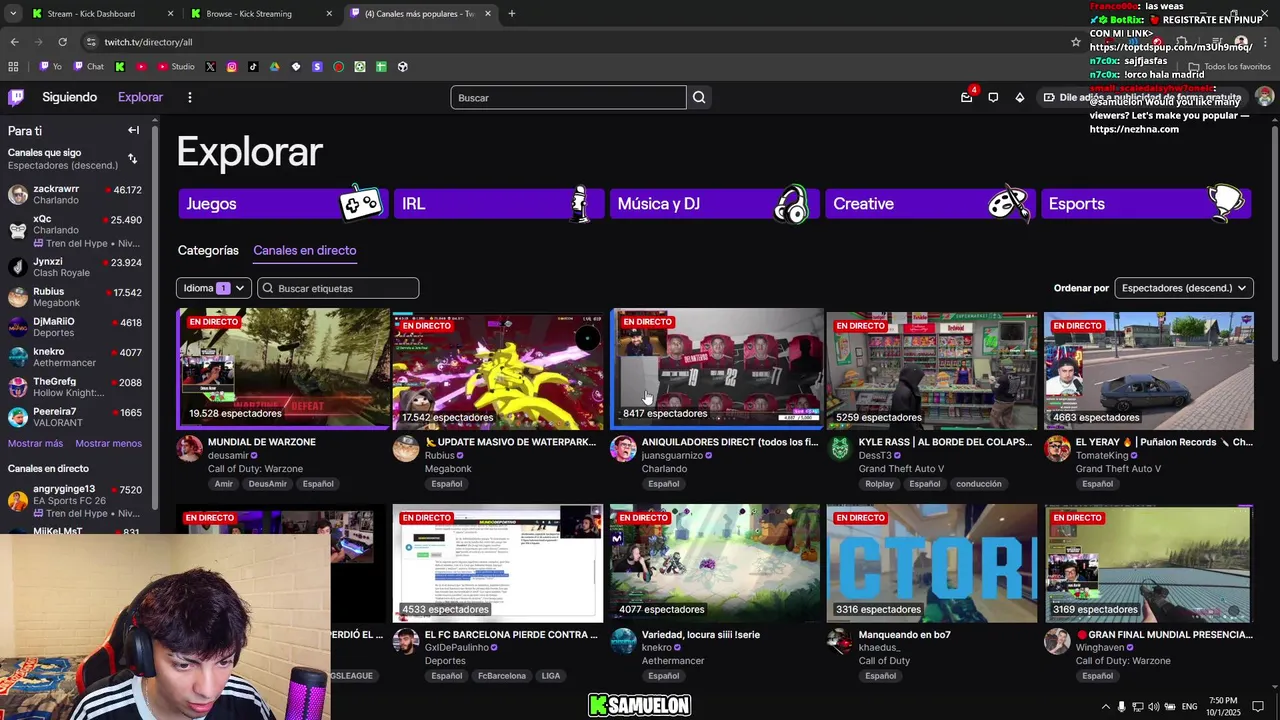Go to the Explorar page
This screenshot has height=720, width=1280.
coord(140,97)
